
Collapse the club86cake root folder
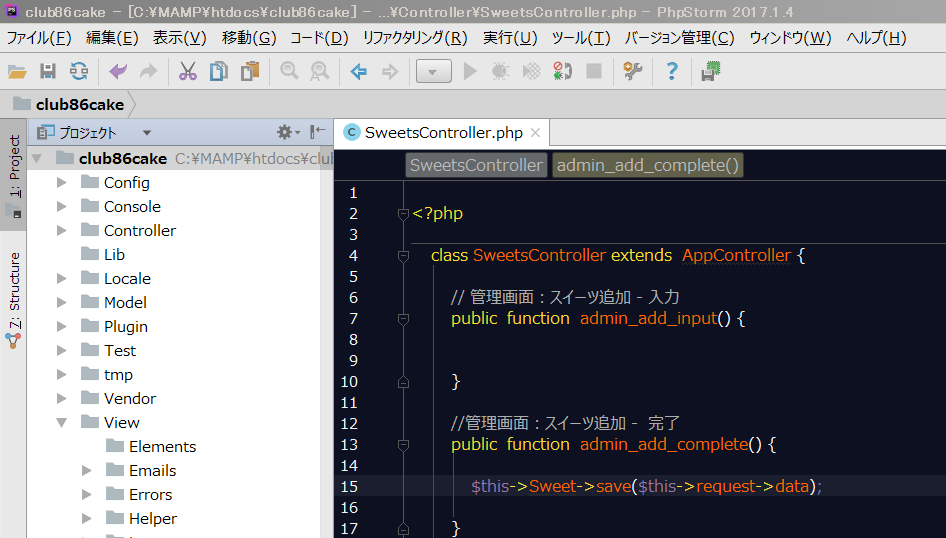pyautogui.click(x=37, y=159)
